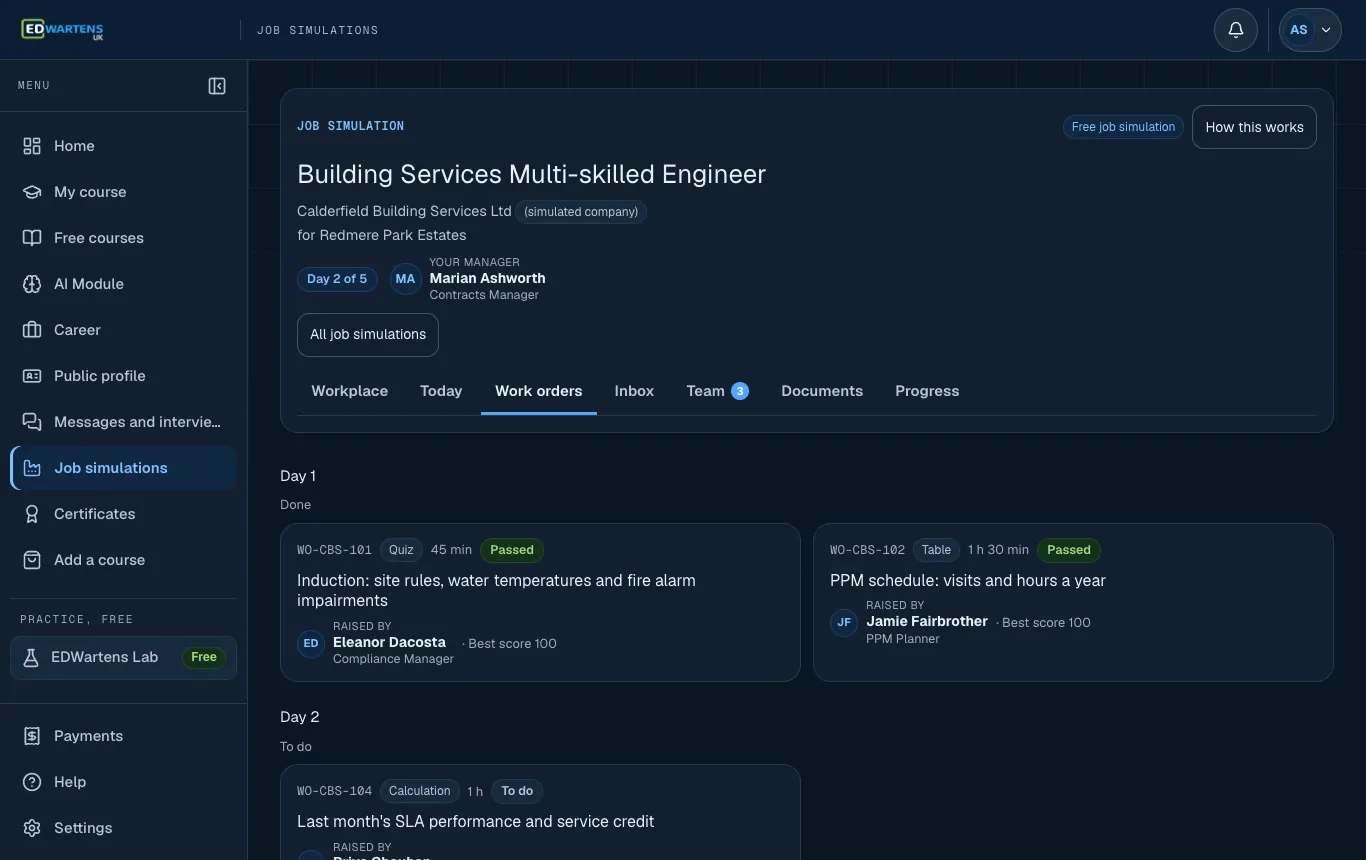Click the Messages and interviews chat icon
The height and width of the screenshot is (860, 1366).
click(x=32, y=422)
